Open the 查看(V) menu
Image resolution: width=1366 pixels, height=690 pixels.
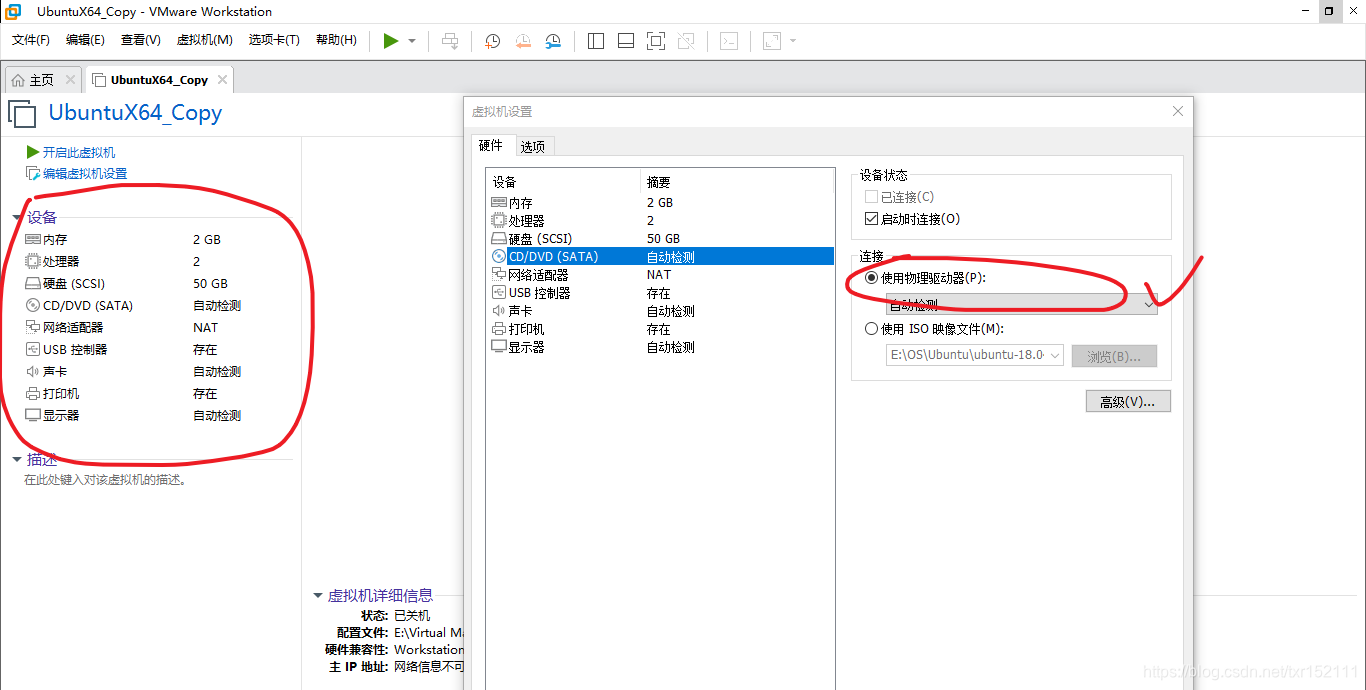pos(140,40)
